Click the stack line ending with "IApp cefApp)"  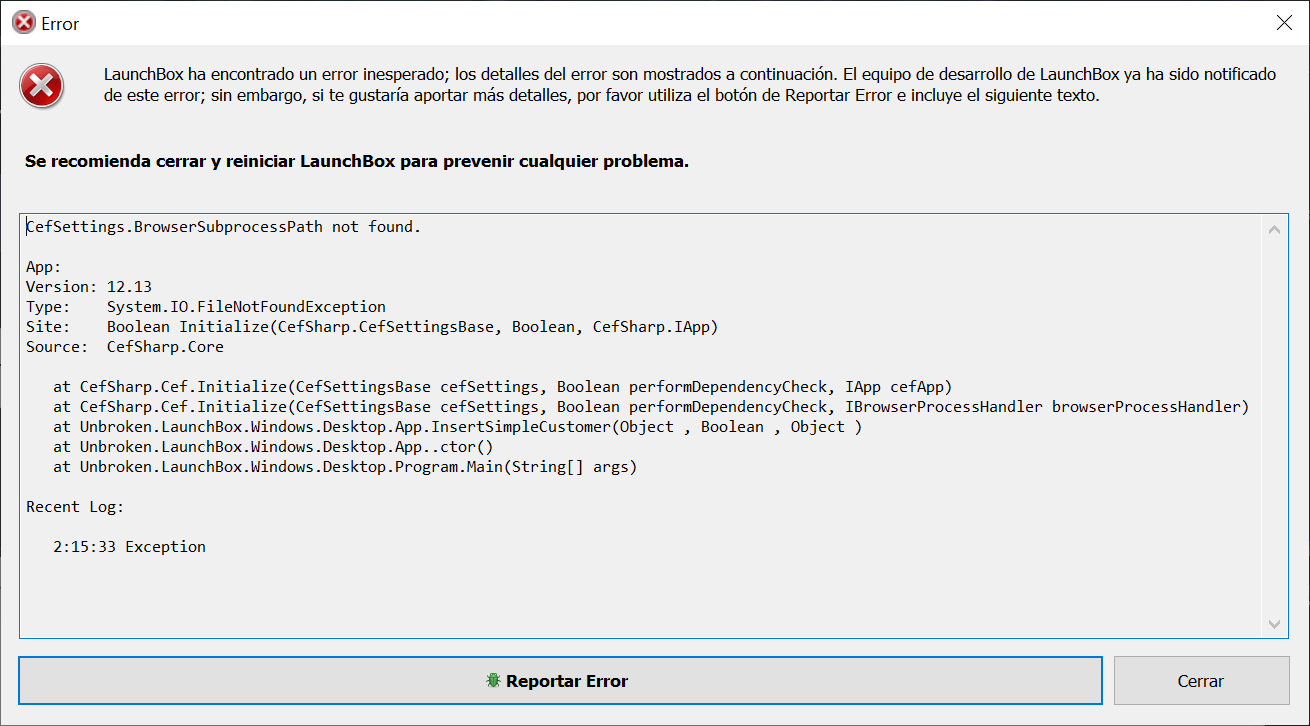coord(503,387)
